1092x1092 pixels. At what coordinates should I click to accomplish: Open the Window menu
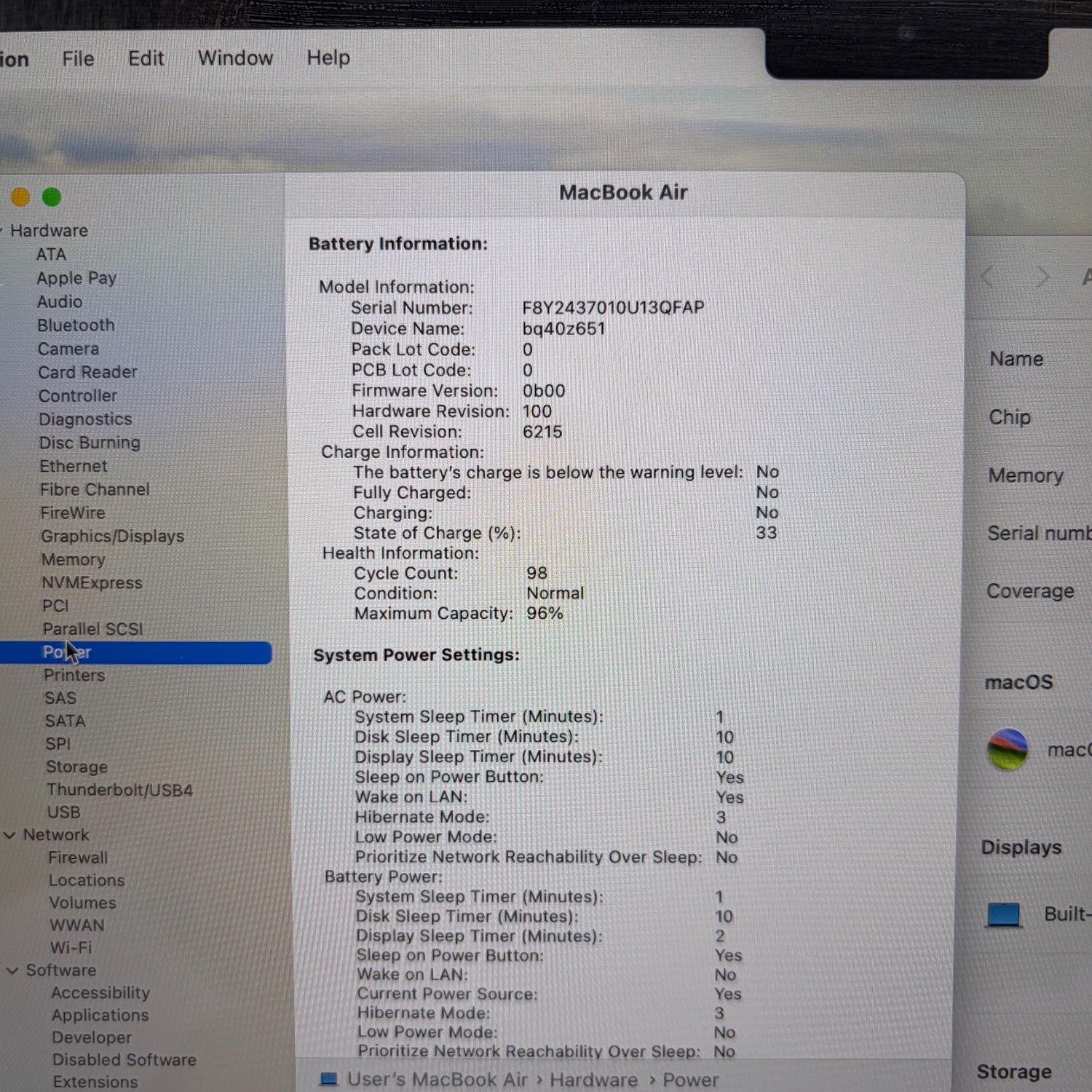235,58
